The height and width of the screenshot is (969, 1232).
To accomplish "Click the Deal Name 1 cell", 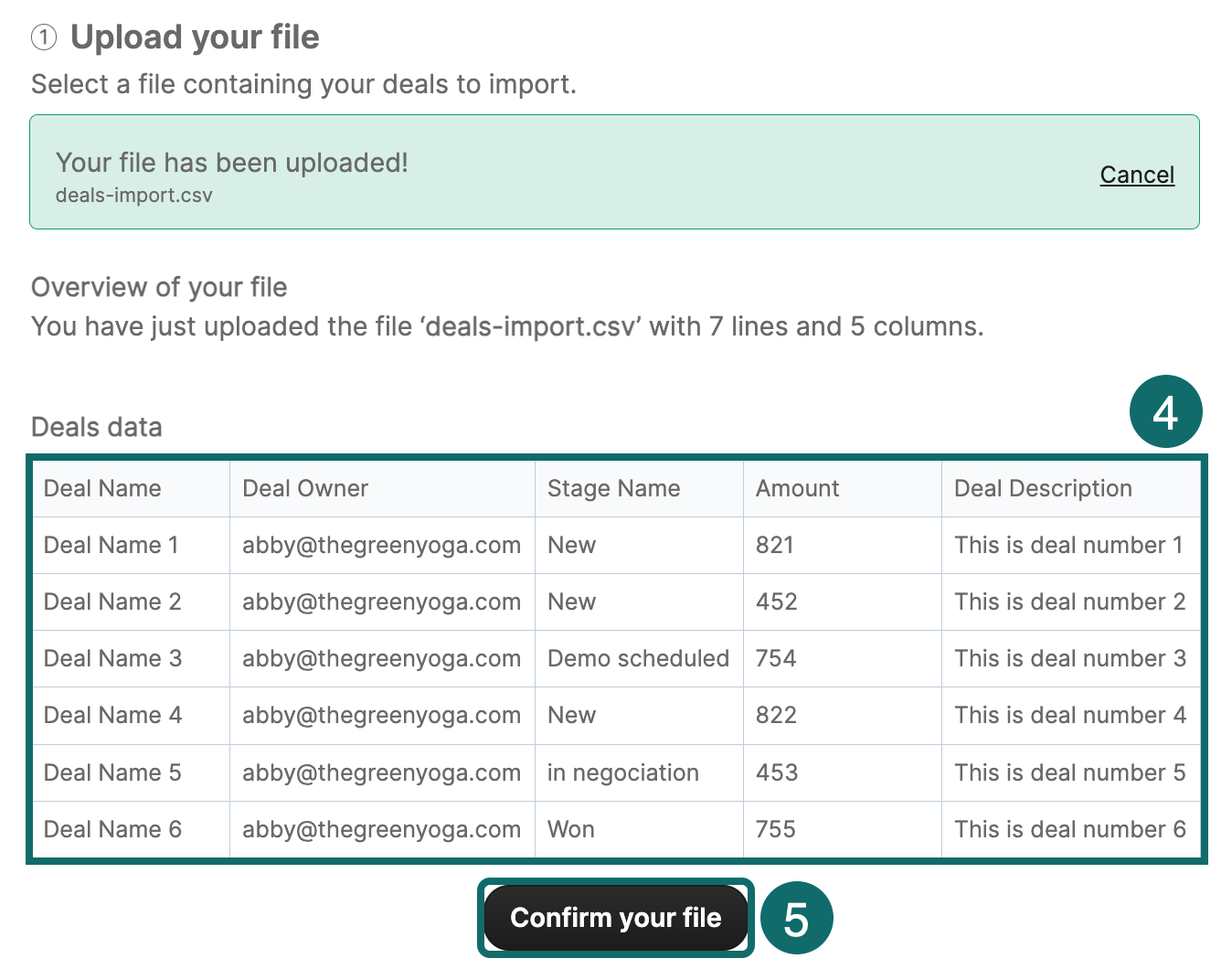I will 112,545.
